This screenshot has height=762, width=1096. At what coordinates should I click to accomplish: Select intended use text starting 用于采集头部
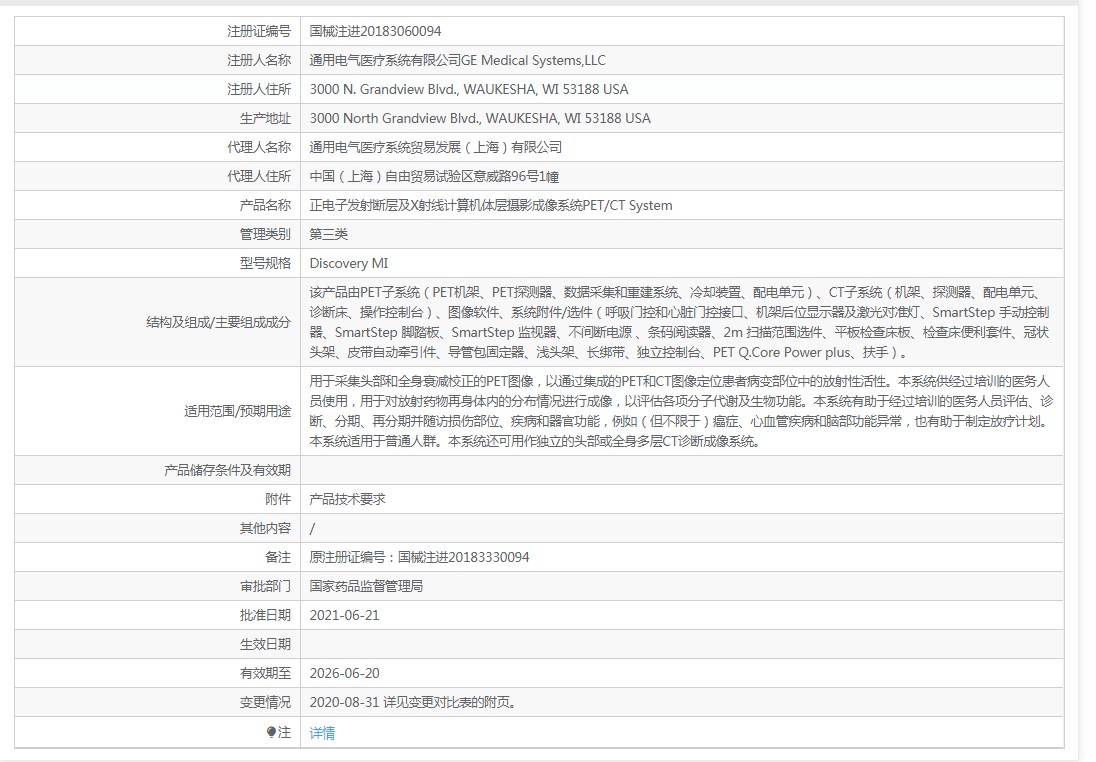681,411
